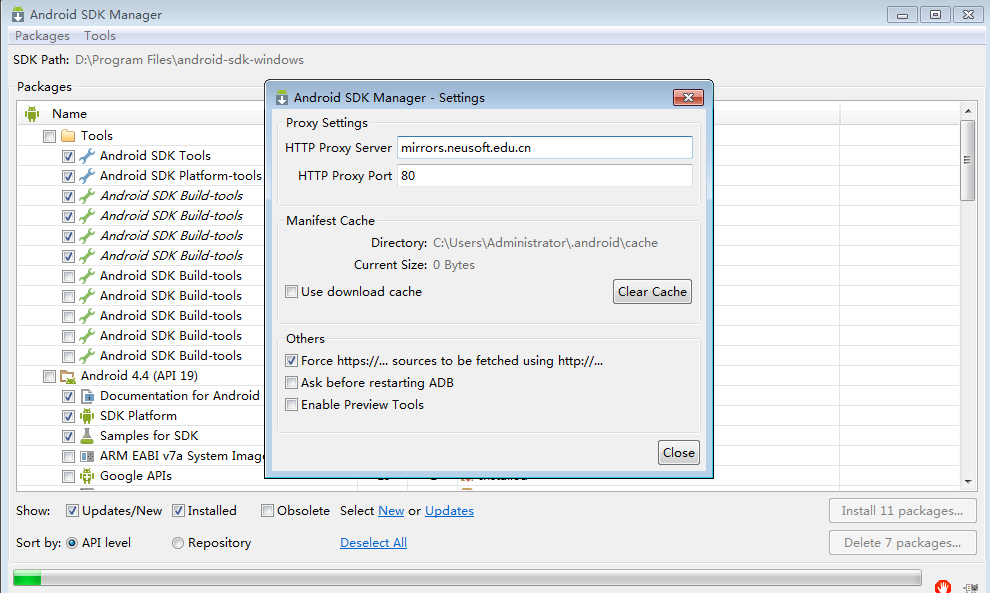Open the log window icon at bottom right
The height and width of the screenshot is (593, 990).
click(x=970, y=587)
